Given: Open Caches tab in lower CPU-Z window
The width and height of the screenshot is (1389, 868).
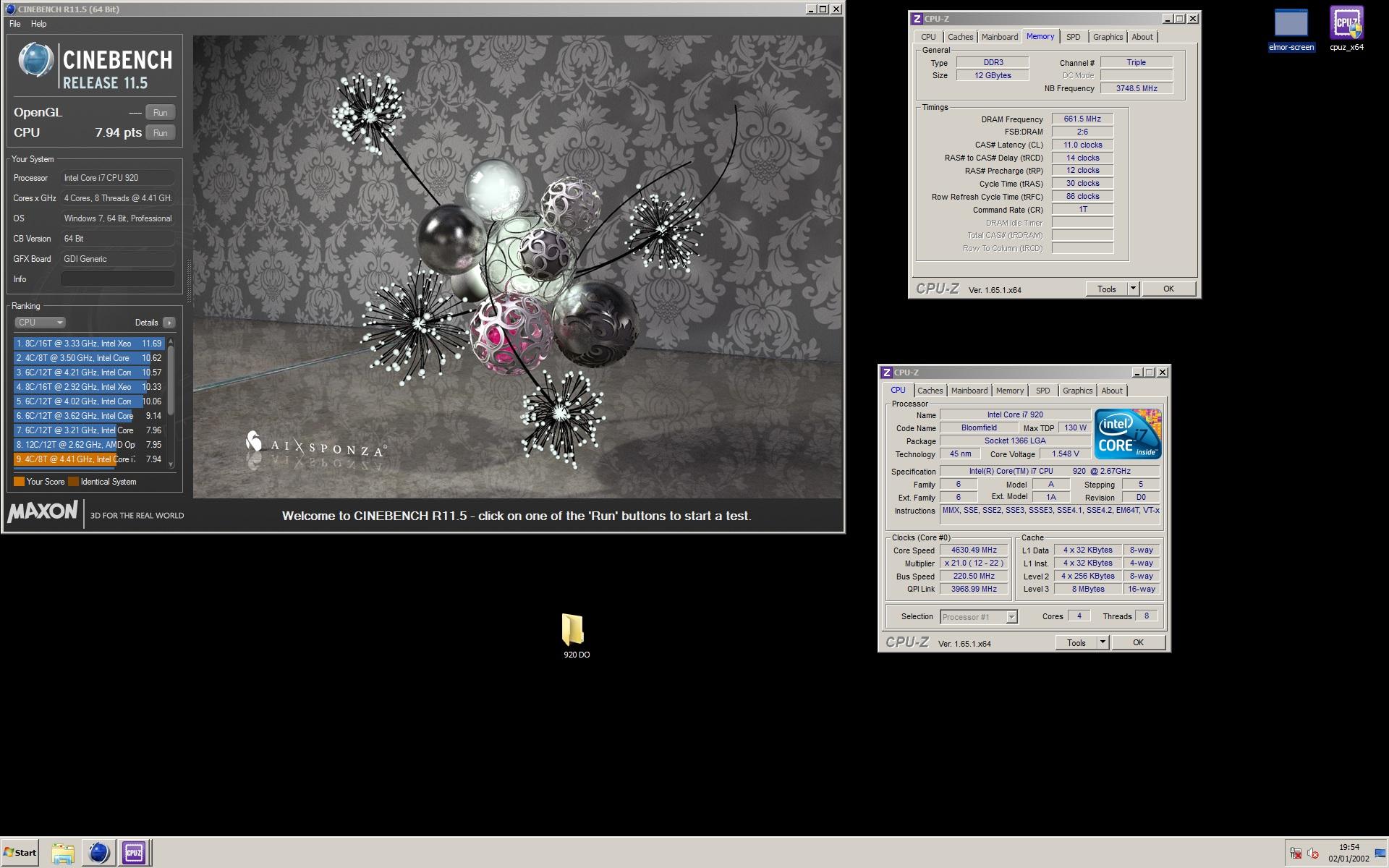Looking at the screenshot, I should point(930,391).
